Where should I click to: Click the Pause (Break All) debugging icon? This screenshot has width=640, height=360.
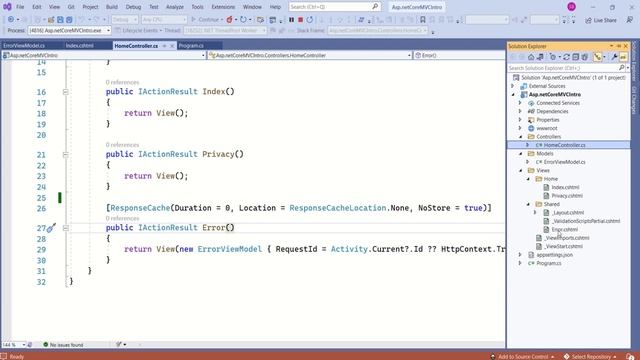[x=291, y=20]
